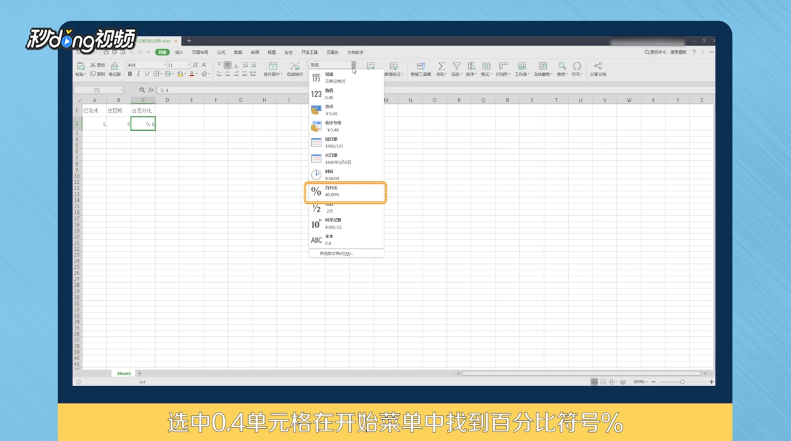Click the Name Box showing C2
The width and height of the screenshot is (791, 441).
point(98,90)
